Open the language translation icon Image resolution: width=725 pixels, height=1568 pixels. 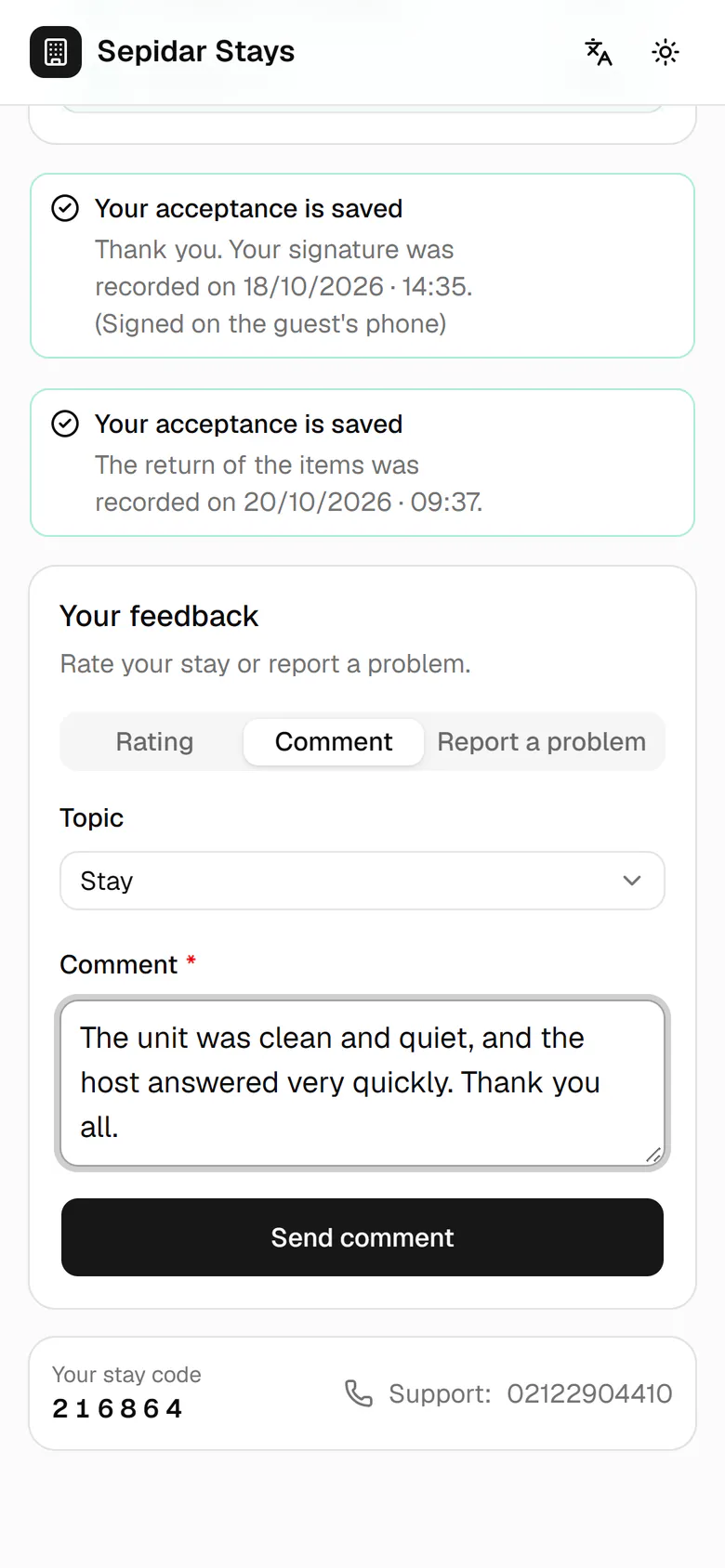599,52
